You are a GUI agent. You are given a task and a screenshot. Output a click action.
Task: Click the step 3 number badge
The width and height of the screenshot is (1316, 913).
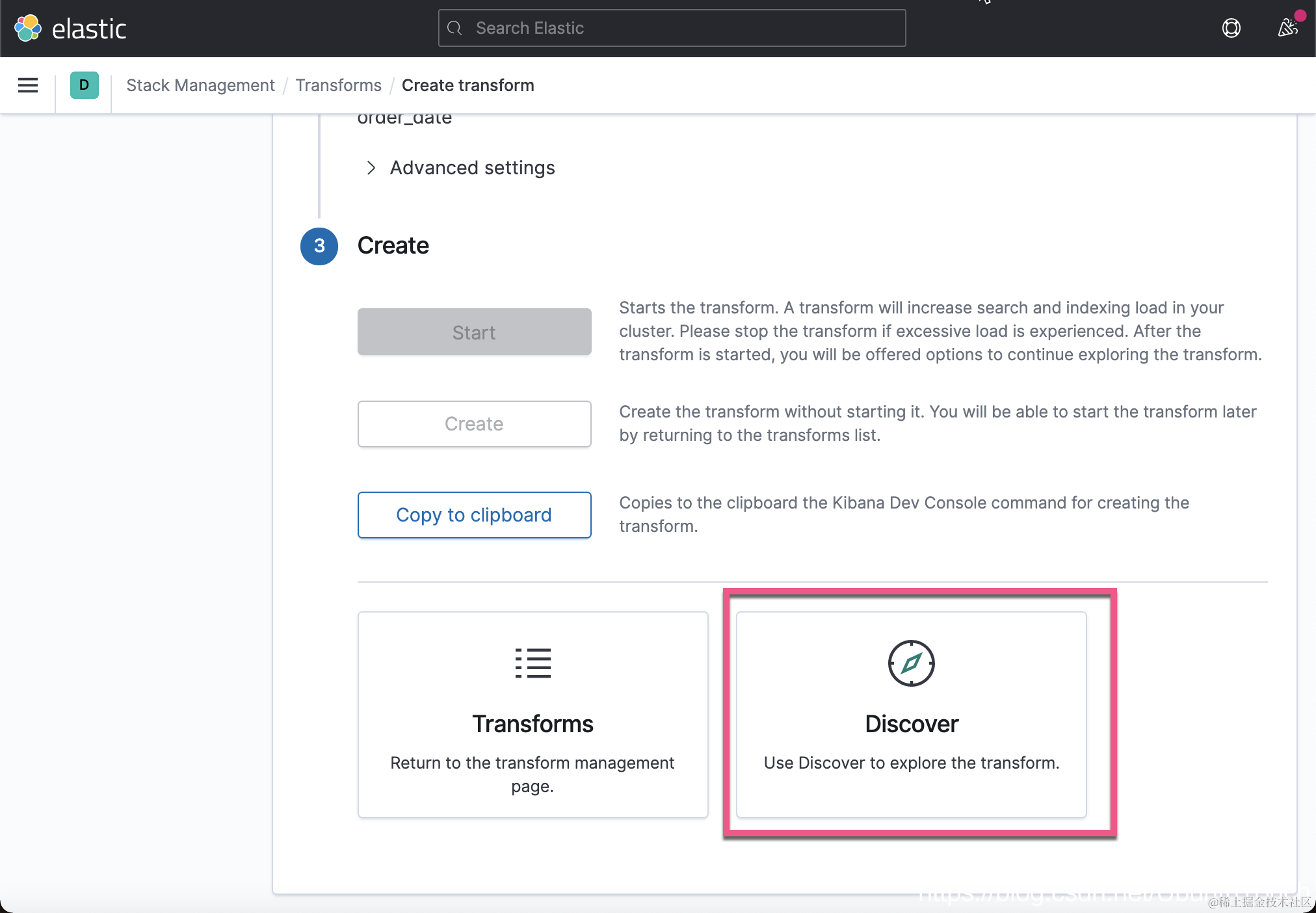pos(319,246)
